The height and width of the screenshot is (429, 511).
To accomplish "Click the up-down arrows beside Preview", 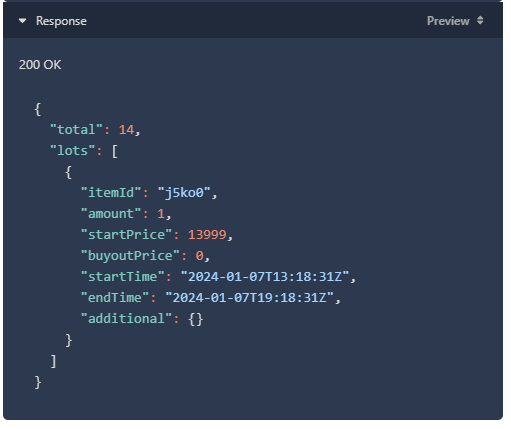I will tap(480, 20).
